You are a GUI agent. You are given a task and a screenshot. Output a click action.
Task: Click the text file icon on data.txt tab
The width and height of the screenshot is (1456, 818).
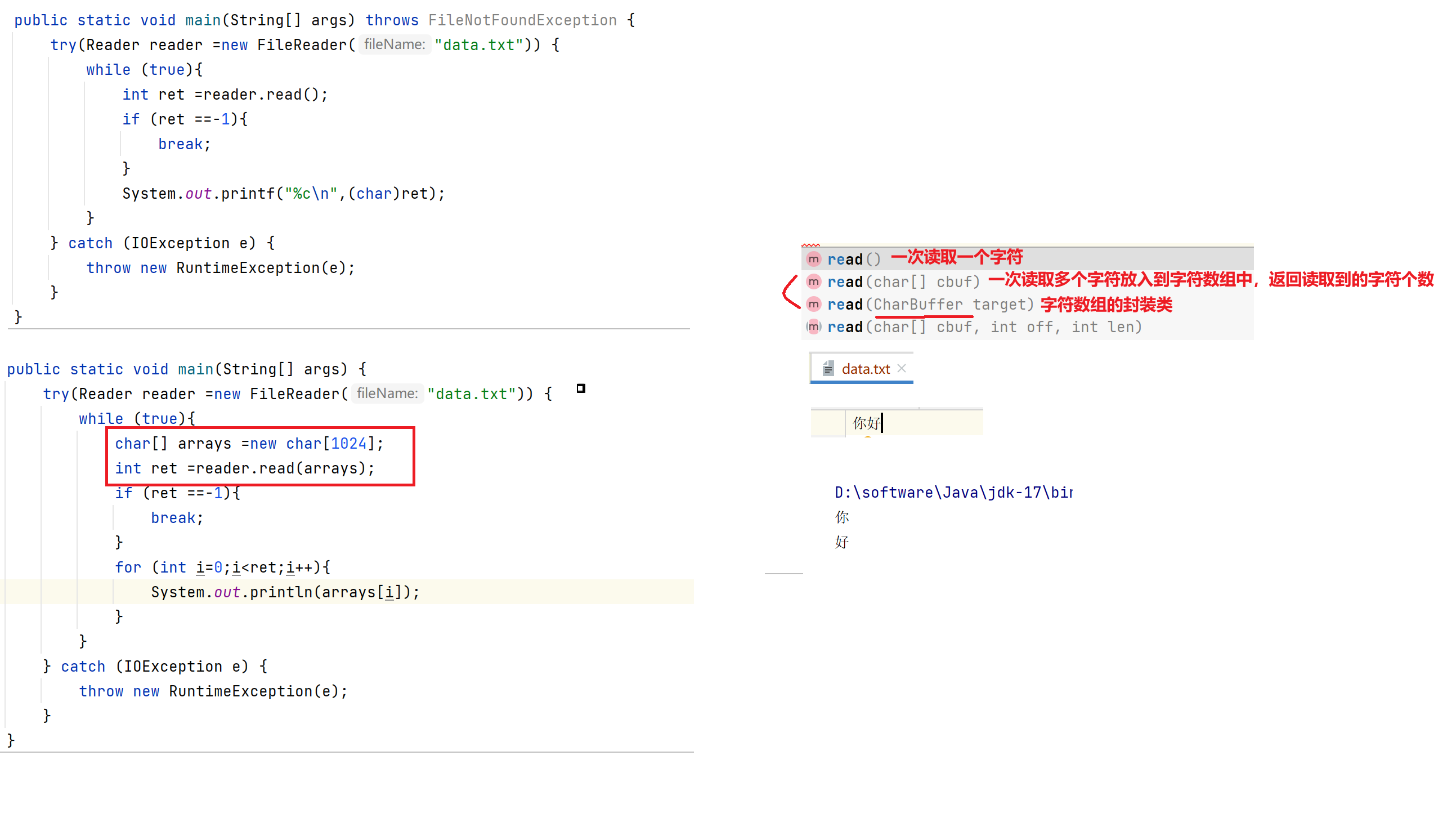(828, 369)
